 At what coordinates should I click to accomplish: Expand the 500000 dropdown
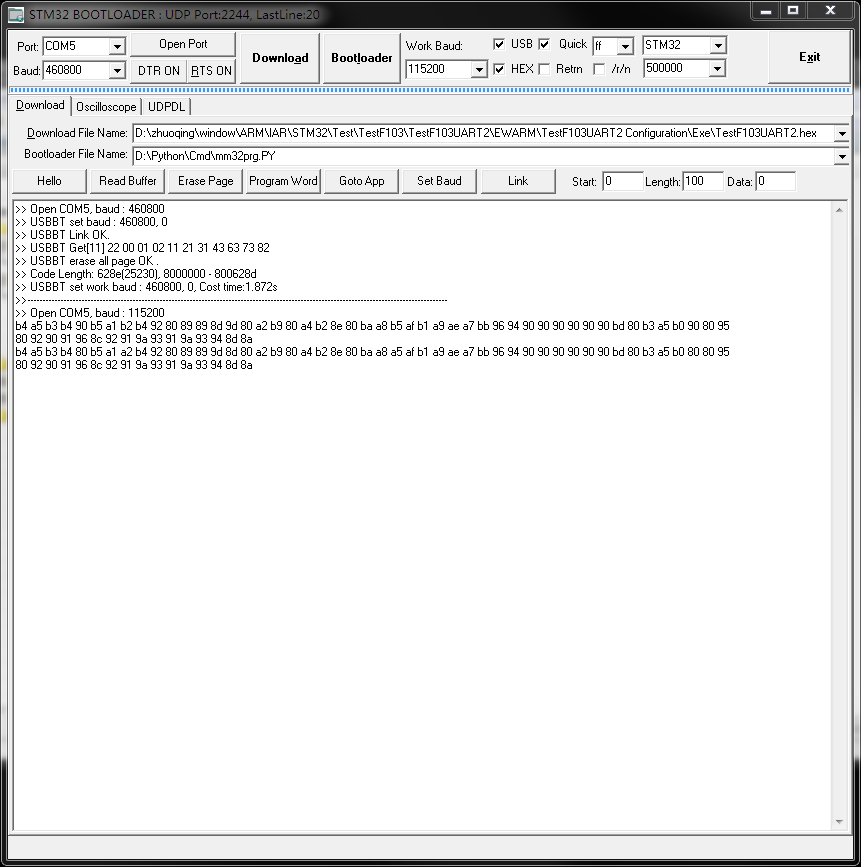(x=718, y=69)
